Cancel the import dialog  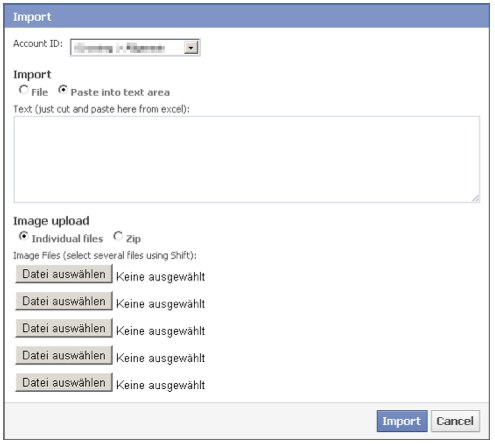[x=455, y=421]
